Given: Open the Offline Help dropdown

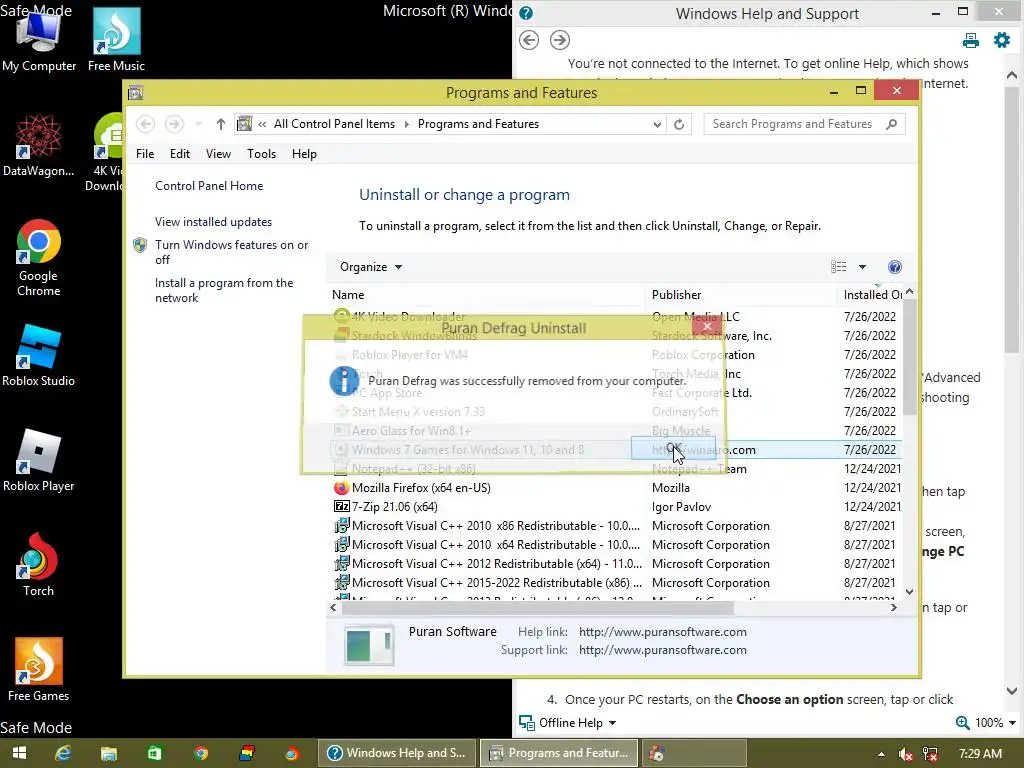Looking at the screenshot, I should click(x=568, y=723).
